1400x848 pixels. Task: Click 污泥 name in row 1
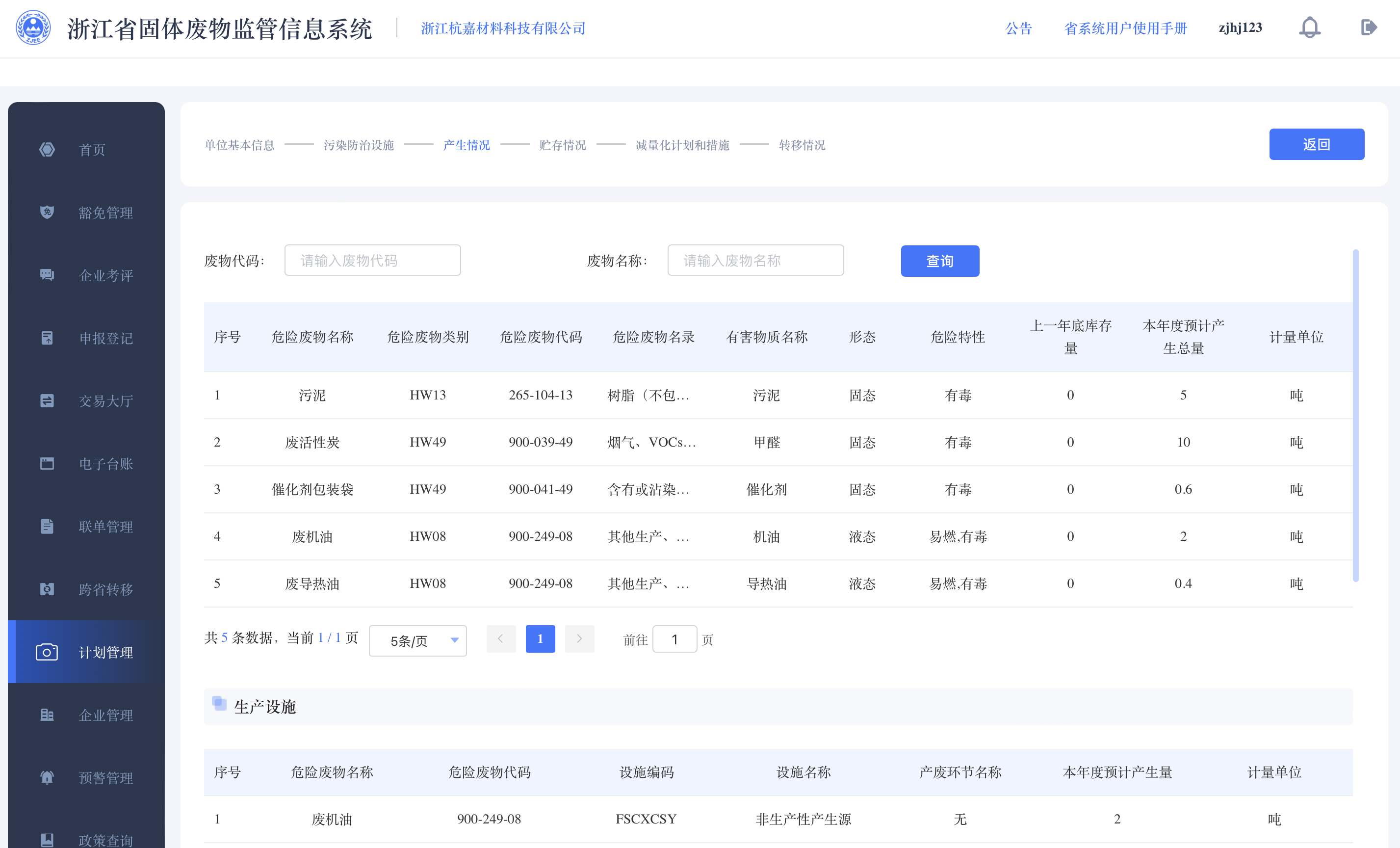click(x=312, y=395)
